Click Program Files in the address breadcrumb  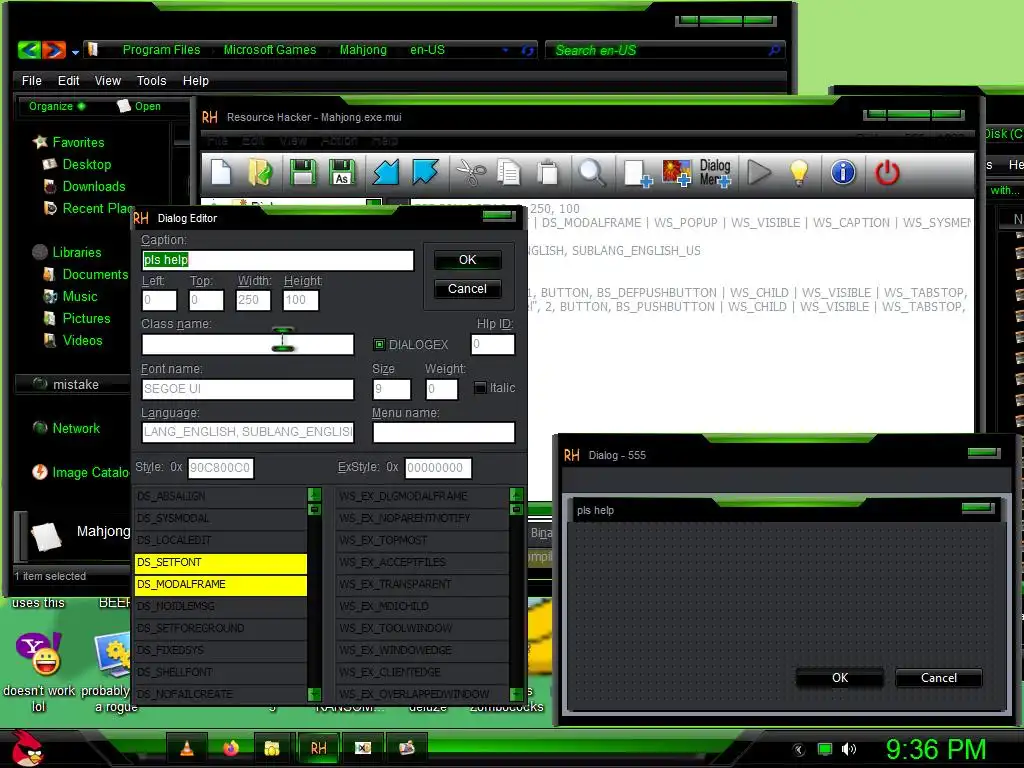(x=161, y=50)
